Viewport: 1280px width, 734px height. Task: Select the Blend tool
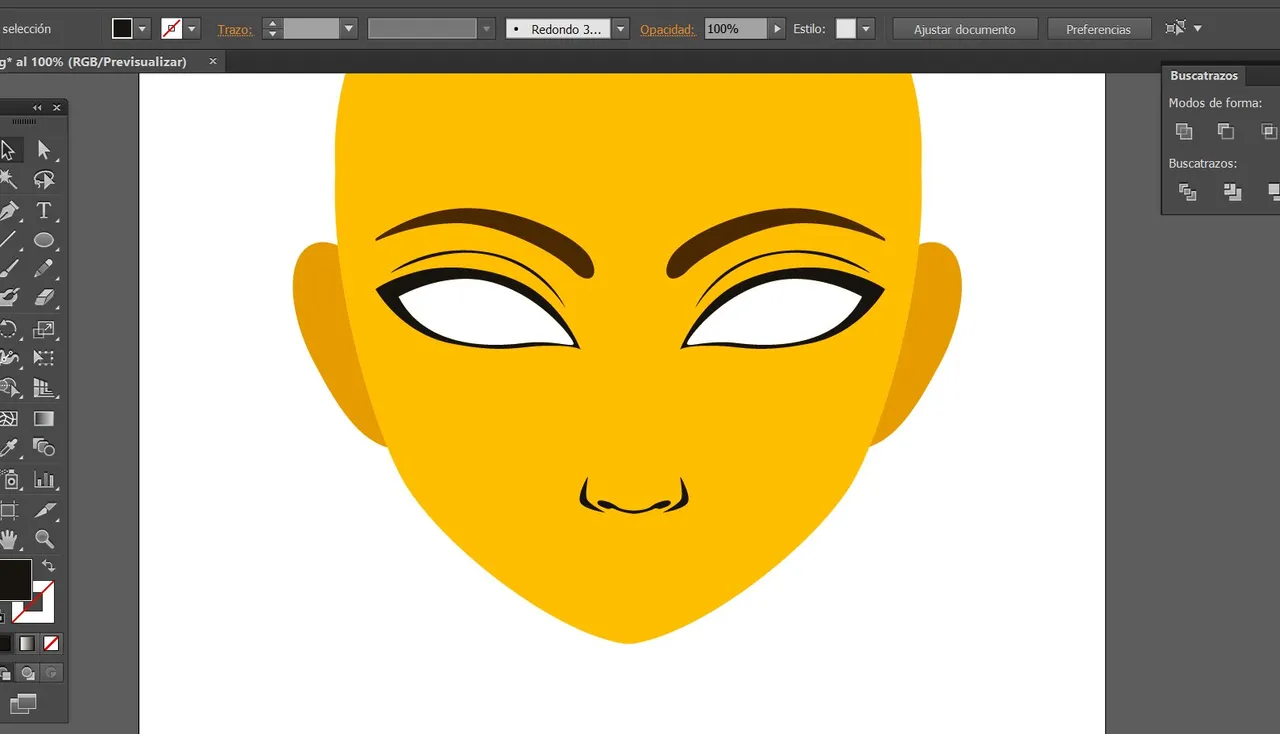pyautogui.click(x=44, y=448)
